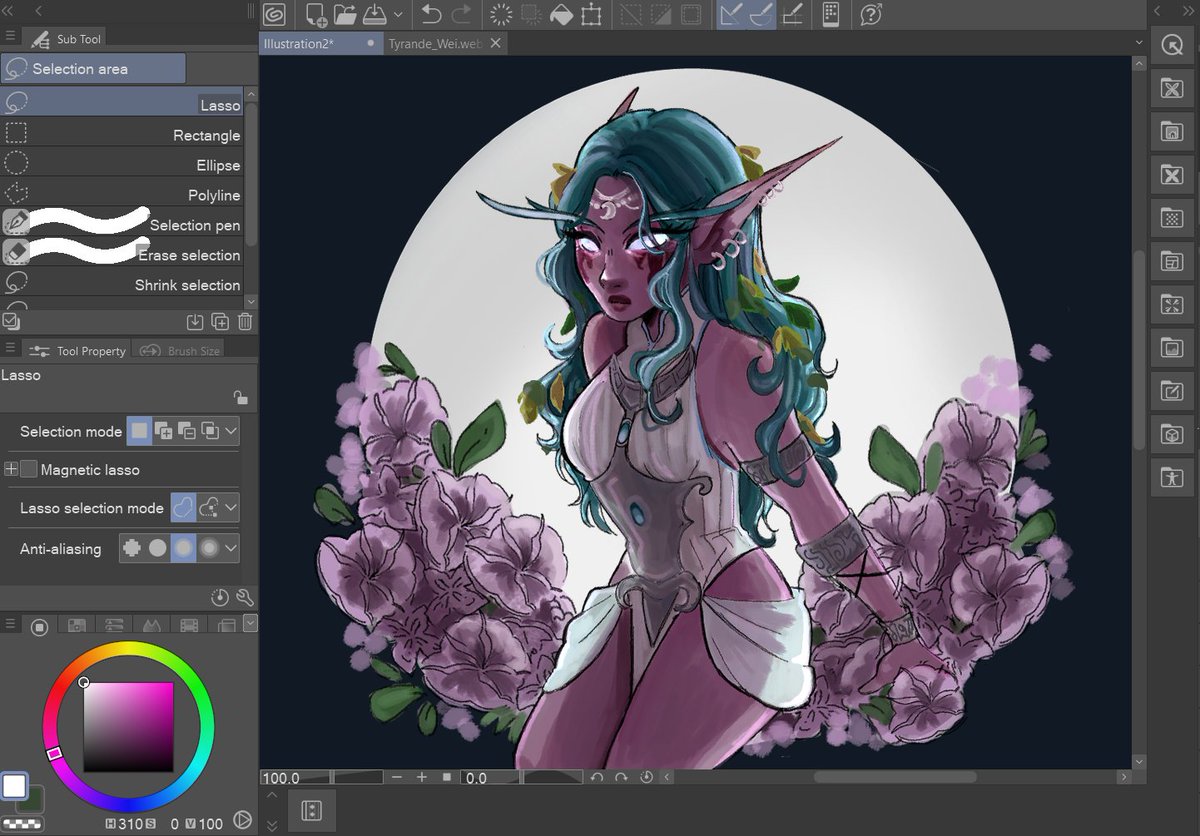Image resolution: width=1200 pixels, height=836 pixels.
Task: Choose the Polyline selection sub tool
Action: tap(122, 194)
